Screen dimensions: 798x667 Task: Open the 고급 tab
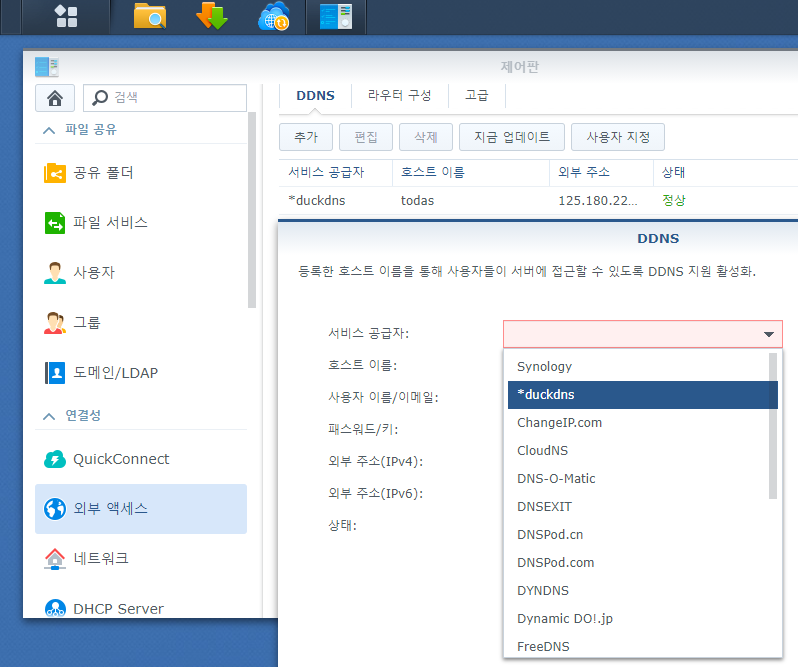477,96
